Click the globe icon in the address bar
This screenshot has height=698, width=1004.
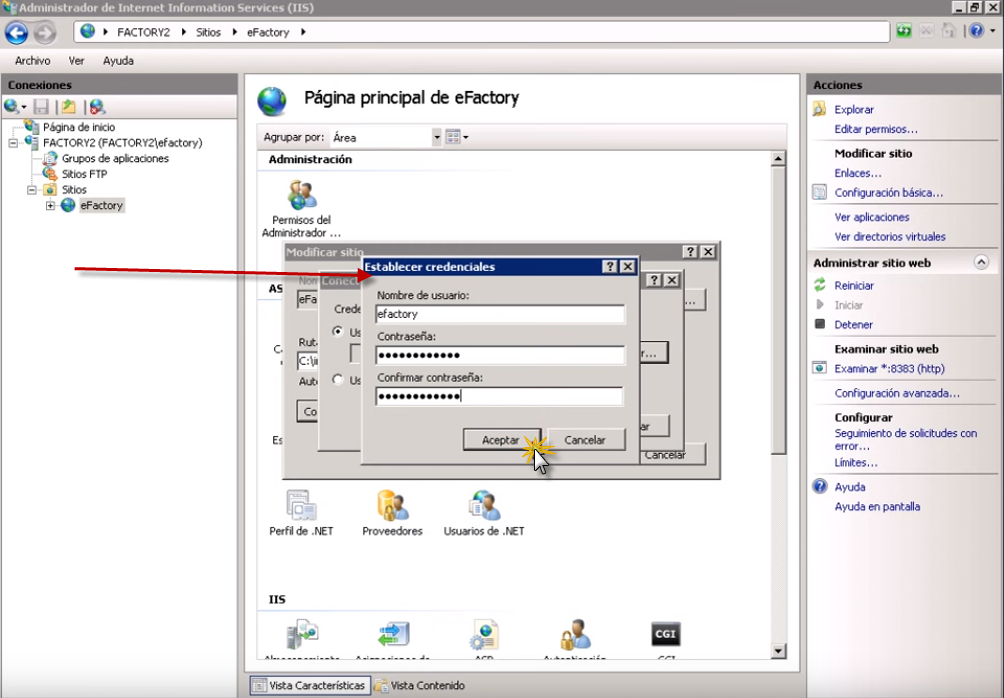[88, 31]
